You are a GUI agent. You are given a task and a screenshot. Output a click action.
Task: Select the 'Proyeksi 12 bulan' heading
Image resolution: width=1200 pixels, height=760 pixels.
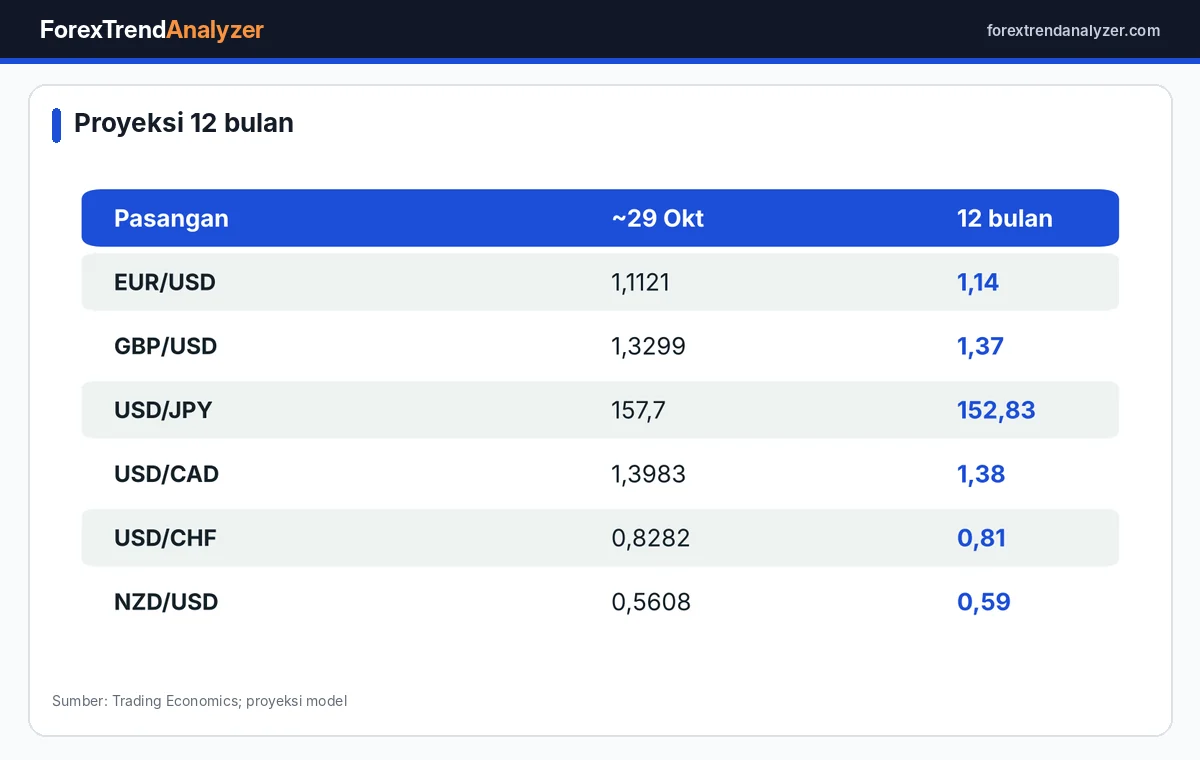click(x=184, y=123)
